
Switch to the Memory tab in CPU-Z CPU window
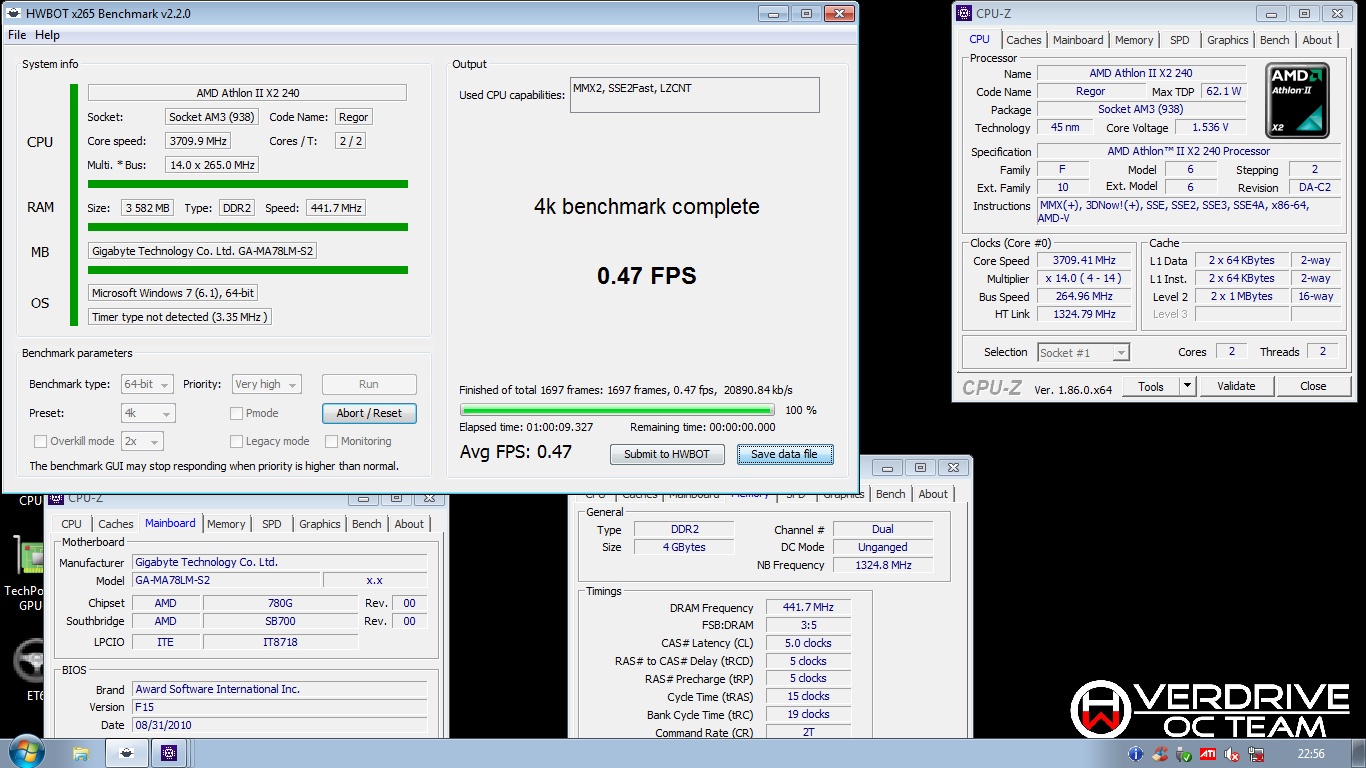(1134, 40)
